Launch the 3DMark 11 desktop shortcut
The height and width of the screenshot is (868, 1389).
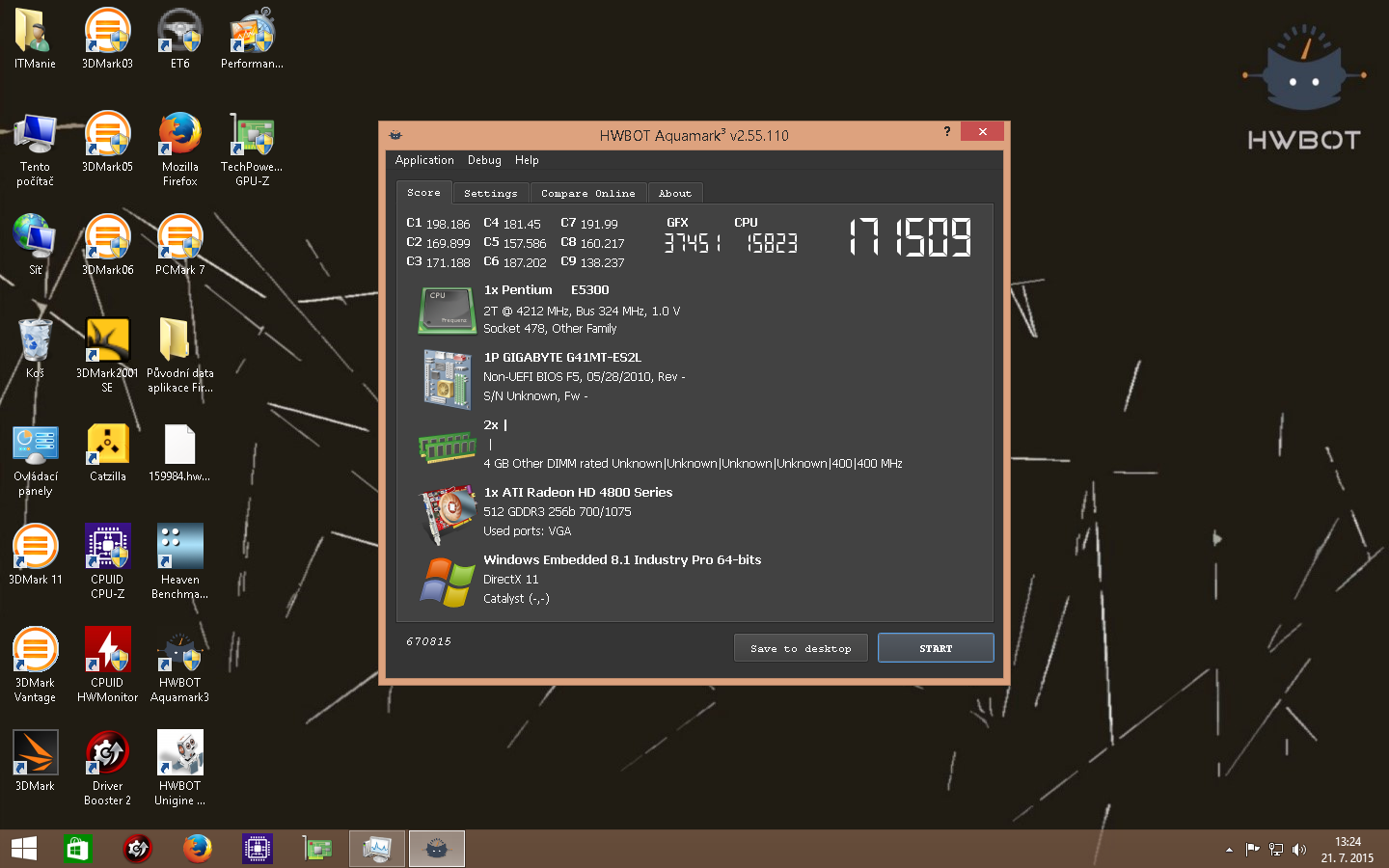(35, 555)
